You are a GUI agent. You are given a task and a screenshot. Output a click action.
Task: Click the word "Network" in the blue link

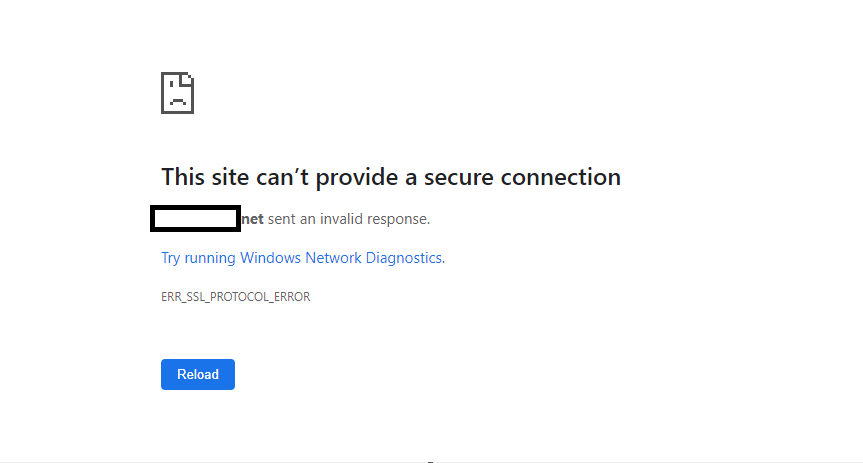tap(334, 258)
